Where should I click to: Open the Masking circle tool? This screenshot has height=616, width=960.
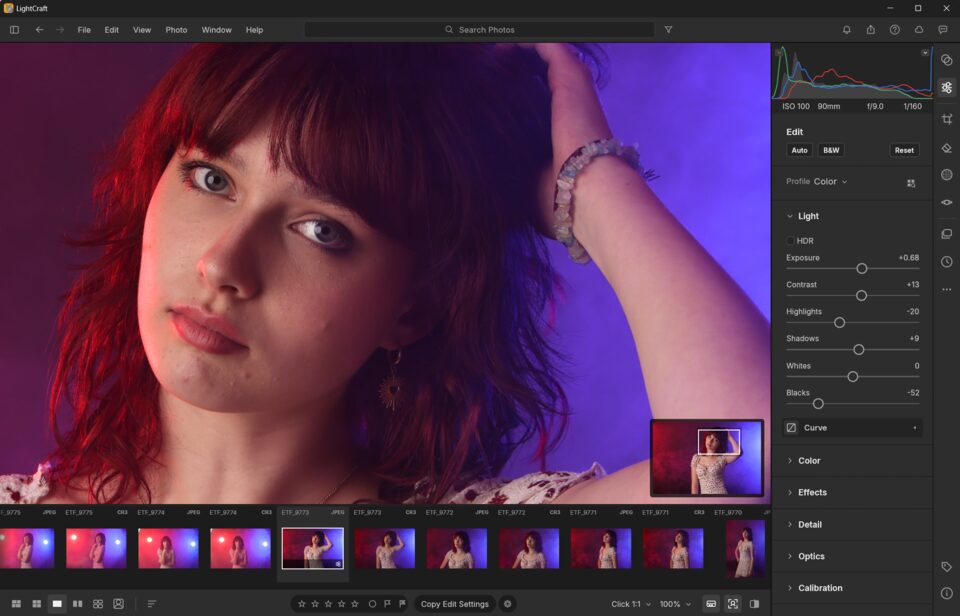click(x=947, y=175)
